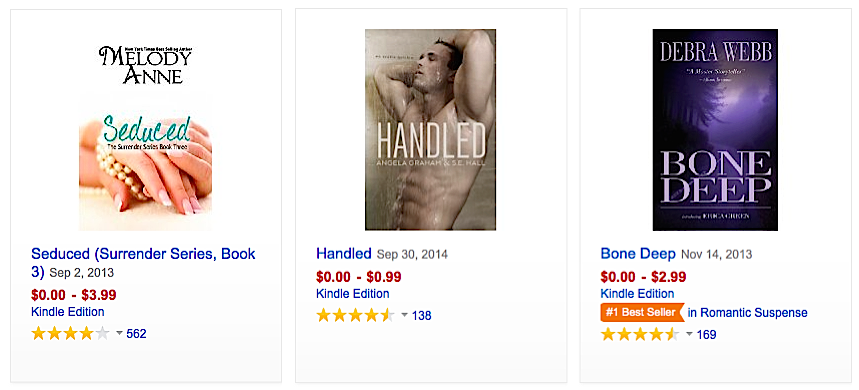
Task: View the 562 customer reviews
Action: point(136,334)
